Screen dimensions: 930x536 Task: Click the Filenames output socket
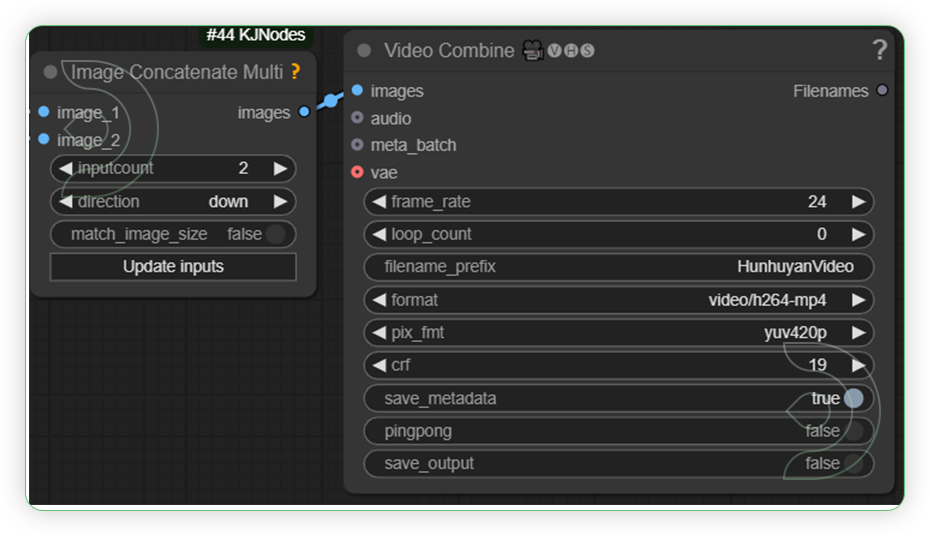pyautogui.click(x=883, y=90)
